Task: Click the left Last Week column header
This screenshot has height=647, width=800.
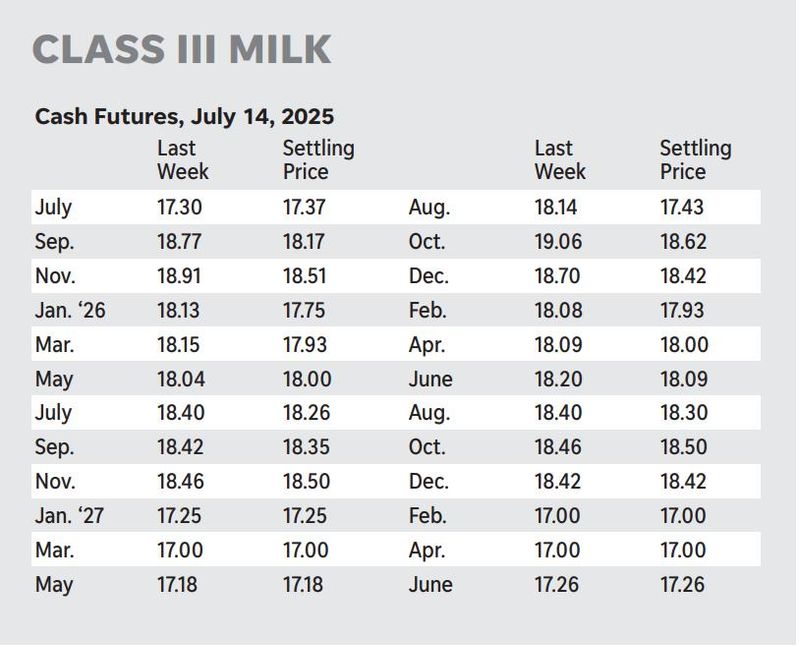Action: tap(183, 160)
